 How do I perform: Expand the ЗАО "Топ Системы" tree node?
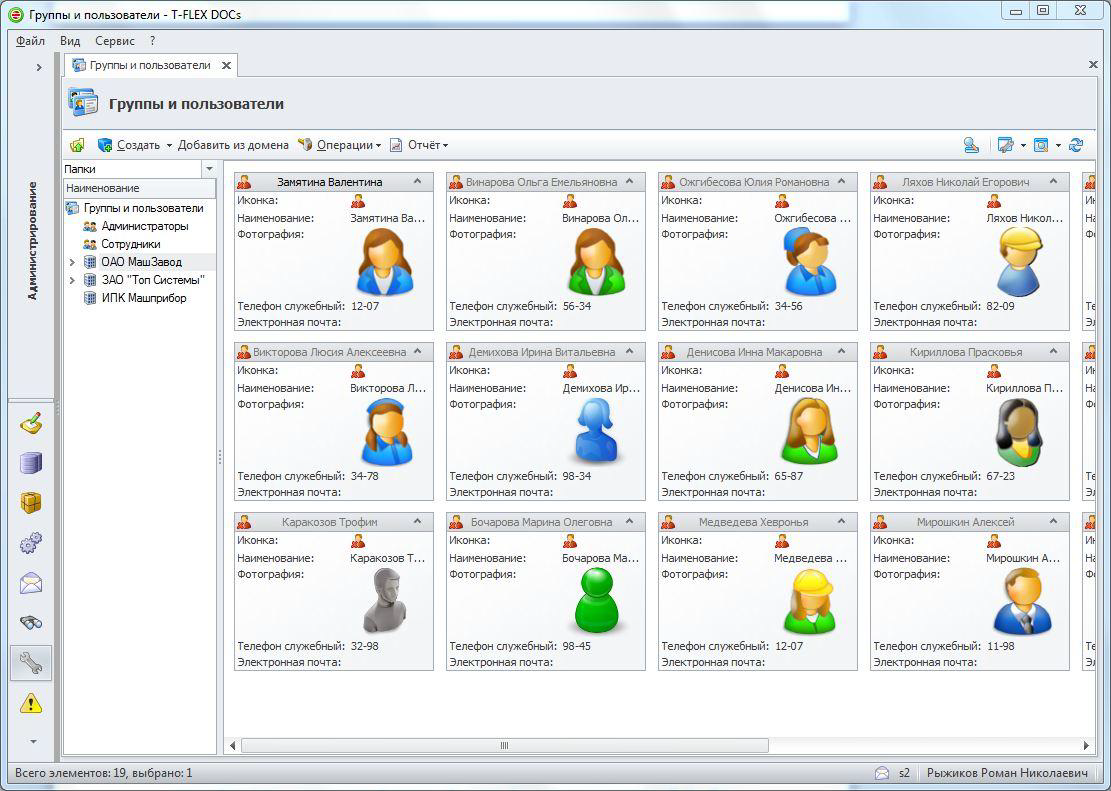click(72, 280)
